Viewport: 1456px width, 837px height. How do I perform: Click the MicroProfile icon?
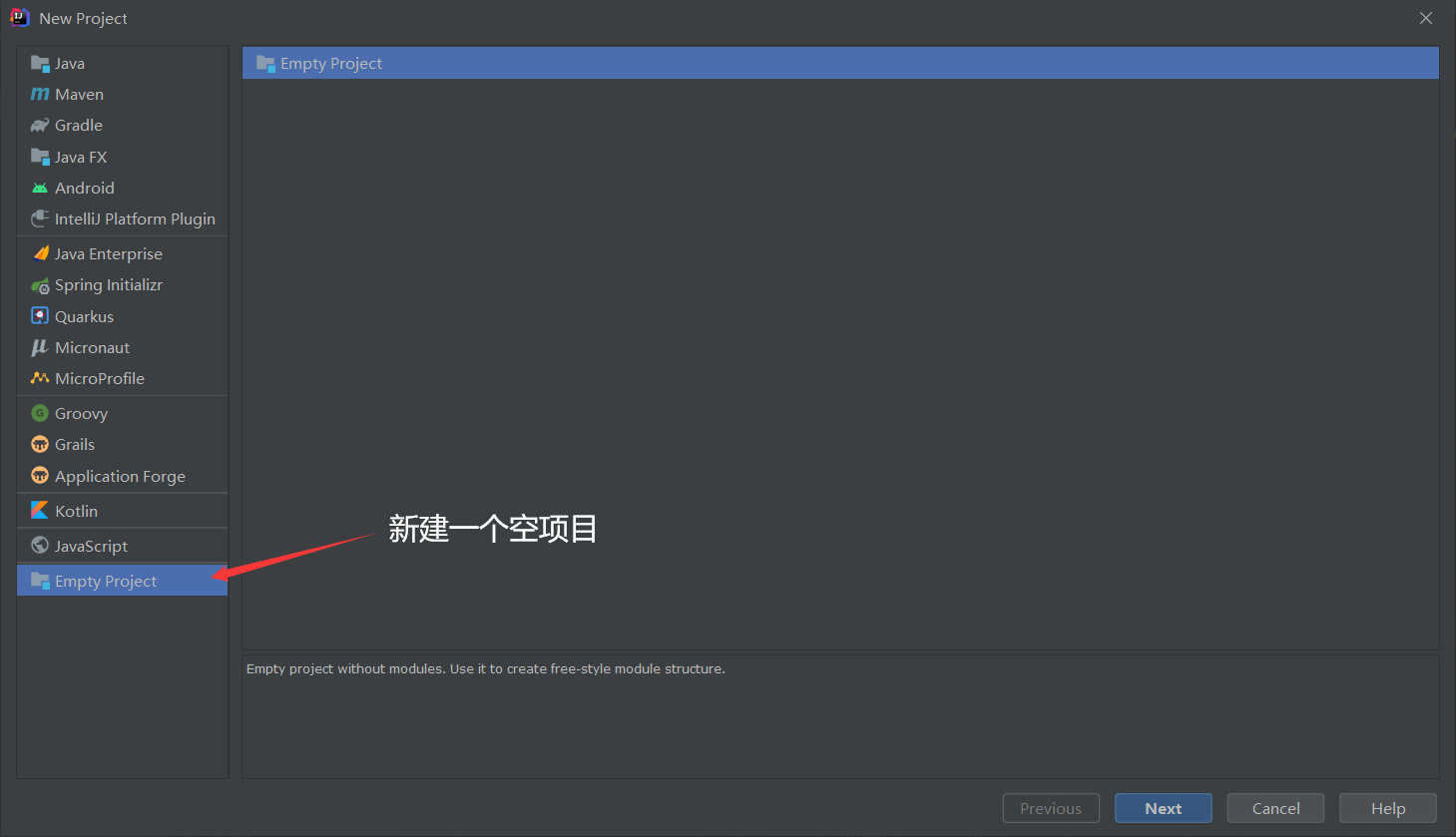click(40, 378)
